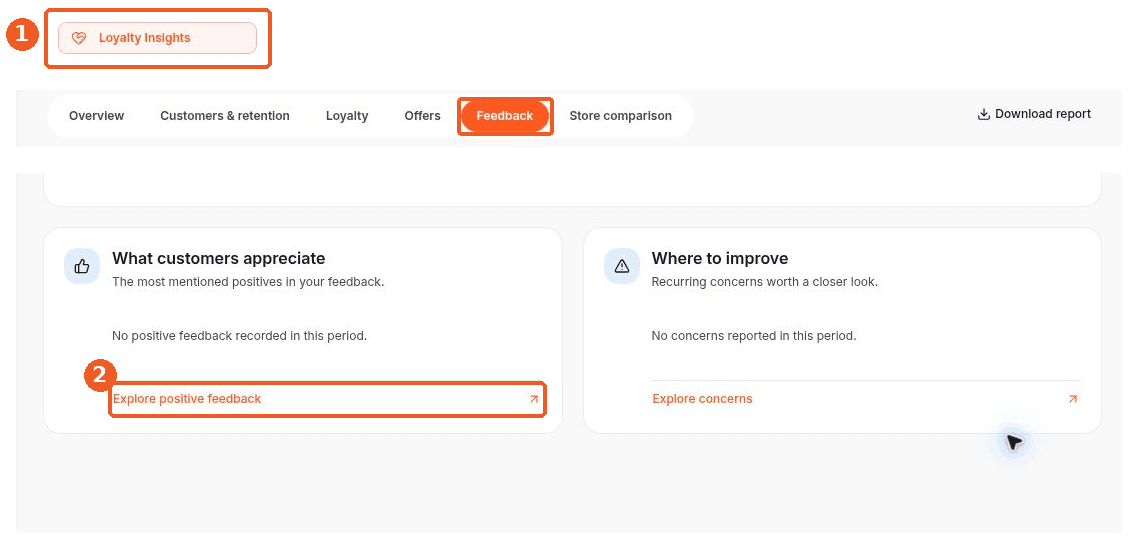Click the heart icon in Loyalty Insights

coord(79,38)
